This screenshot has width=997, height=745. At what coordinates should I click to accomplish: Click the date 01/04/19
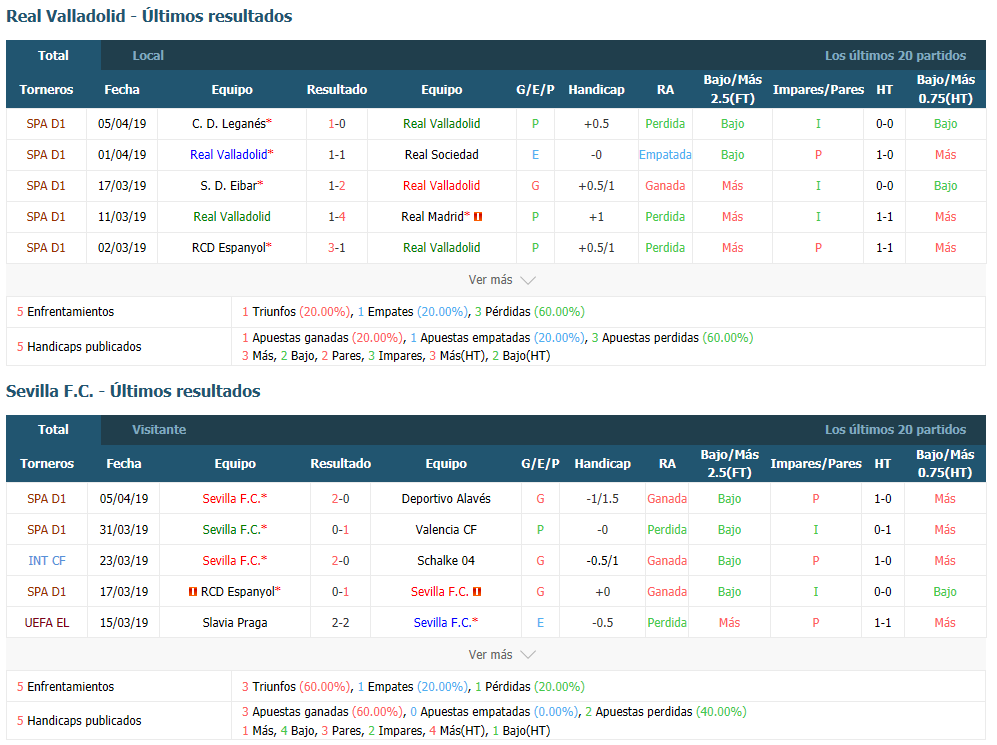pyautogui.click(x=122, y=154)
